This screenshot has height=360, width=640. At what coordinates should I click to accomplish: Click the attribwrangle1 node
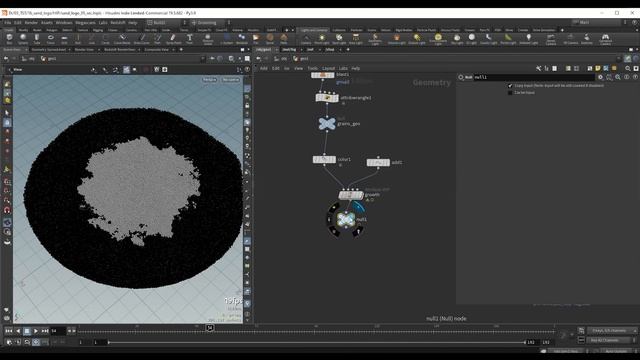327,98
